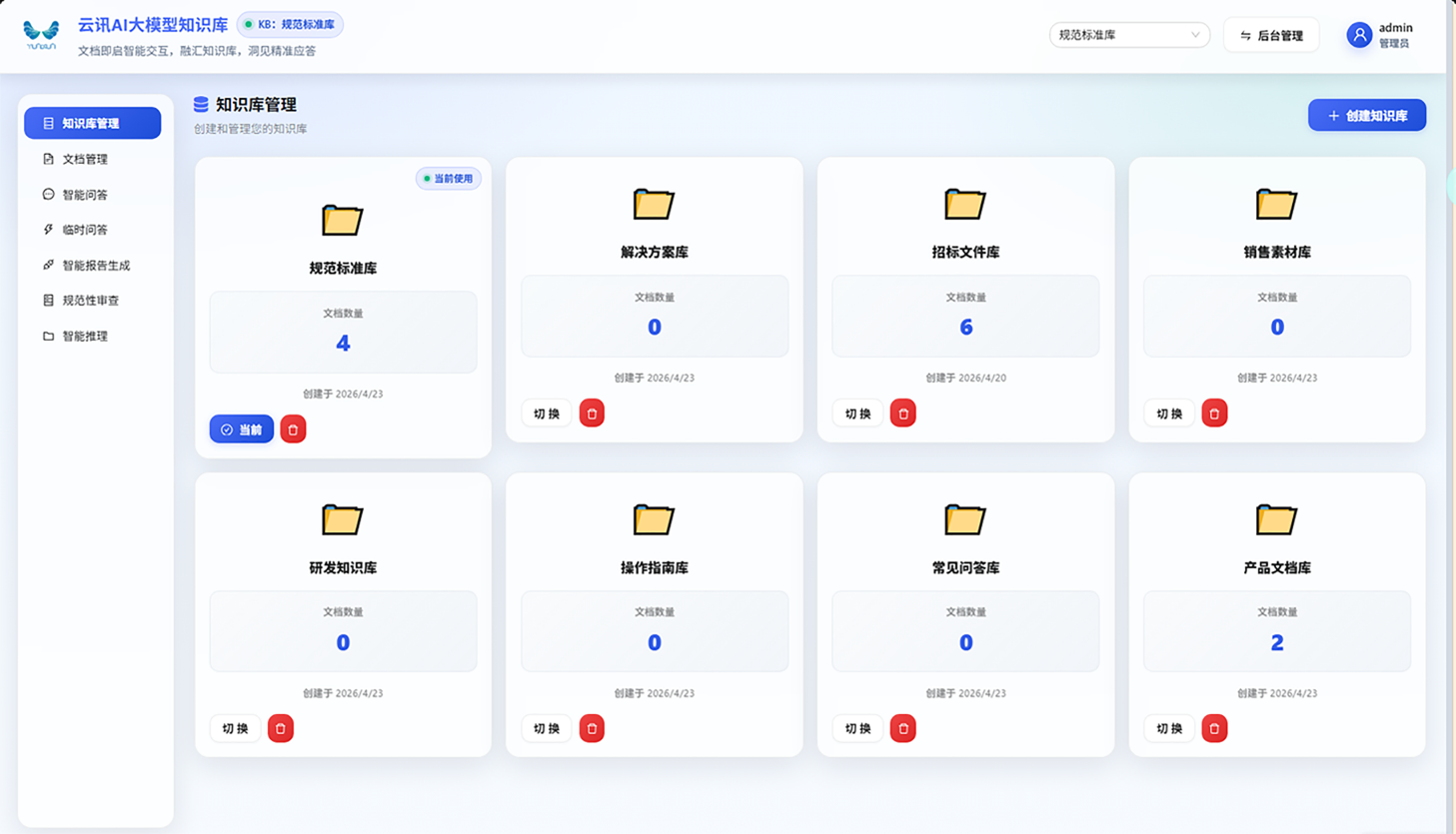The height and width of the screenshot is (834, 1456).
Task: Click the 当前使用 status badge
Action: [448, 179]
